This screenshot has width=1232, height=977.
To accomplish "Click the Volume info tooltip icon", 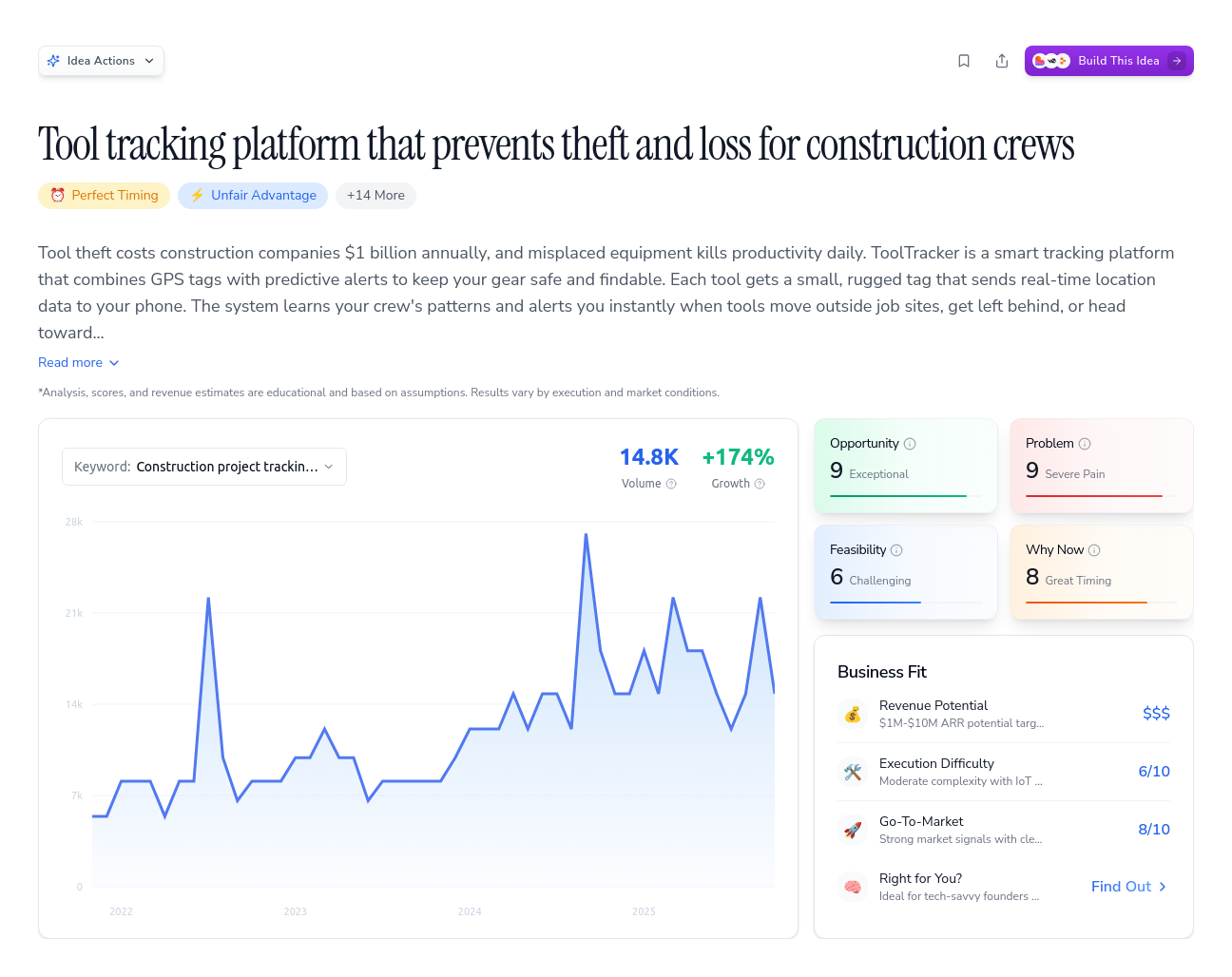I will [x=672, y=484].
